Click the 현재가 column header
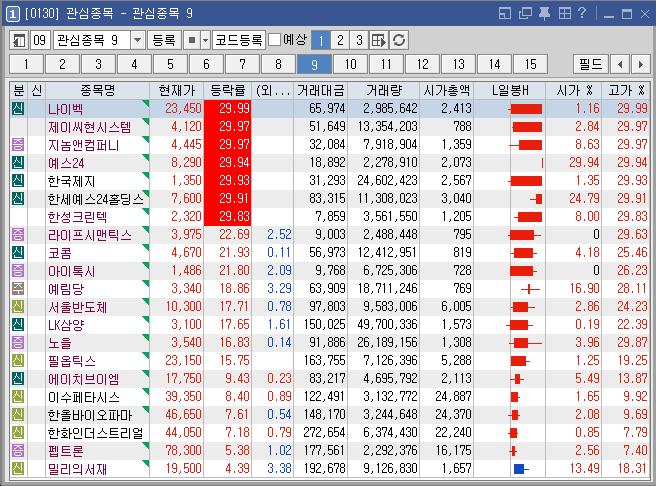 click(x=177, y=90)
